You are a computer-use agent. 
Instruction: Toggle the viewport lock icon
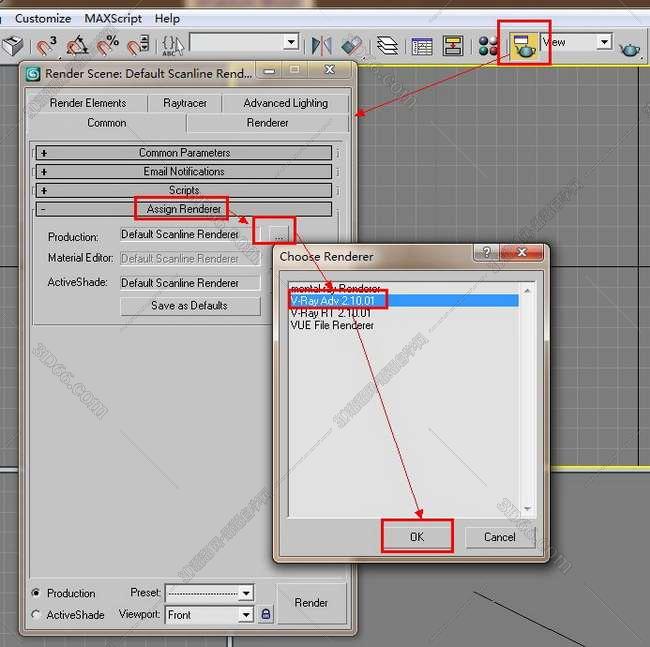pos(266,614)
